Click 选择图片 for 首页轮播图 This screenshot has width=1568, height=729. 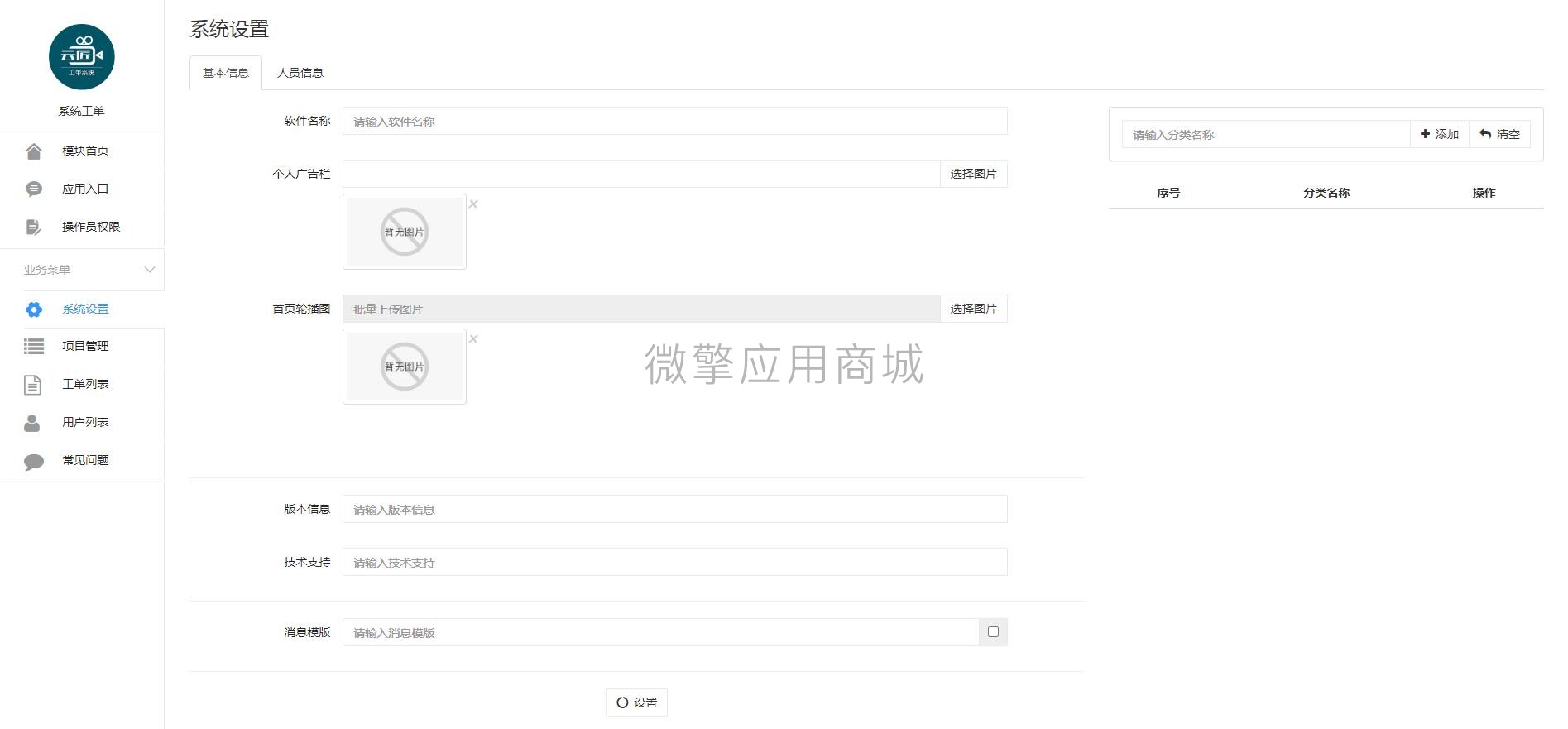tap(973, 309)
